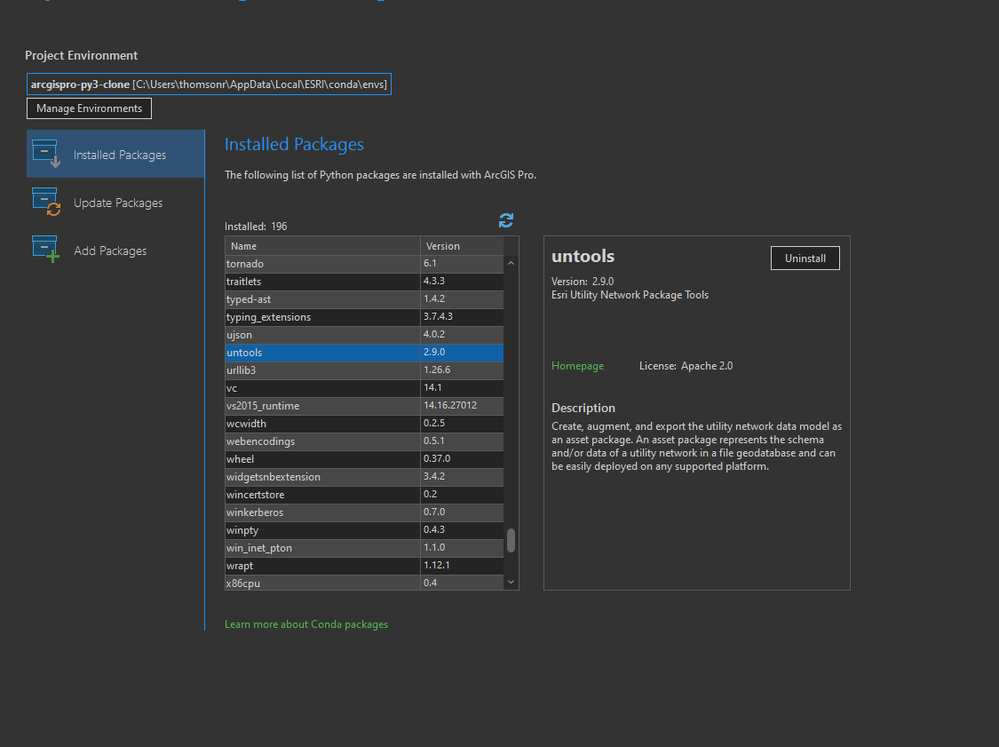Click the refresh packages icon
Screen dimensions: 999x747
[x=506, y=220]
